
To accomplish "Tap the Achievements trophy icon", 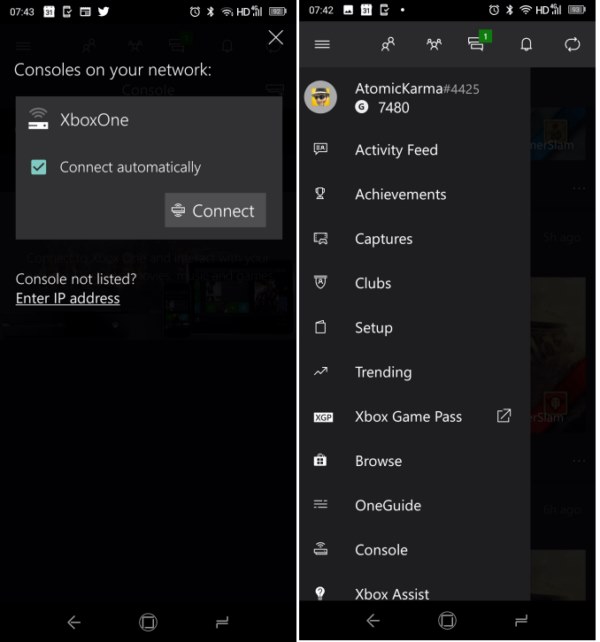I will coord(320,193).
